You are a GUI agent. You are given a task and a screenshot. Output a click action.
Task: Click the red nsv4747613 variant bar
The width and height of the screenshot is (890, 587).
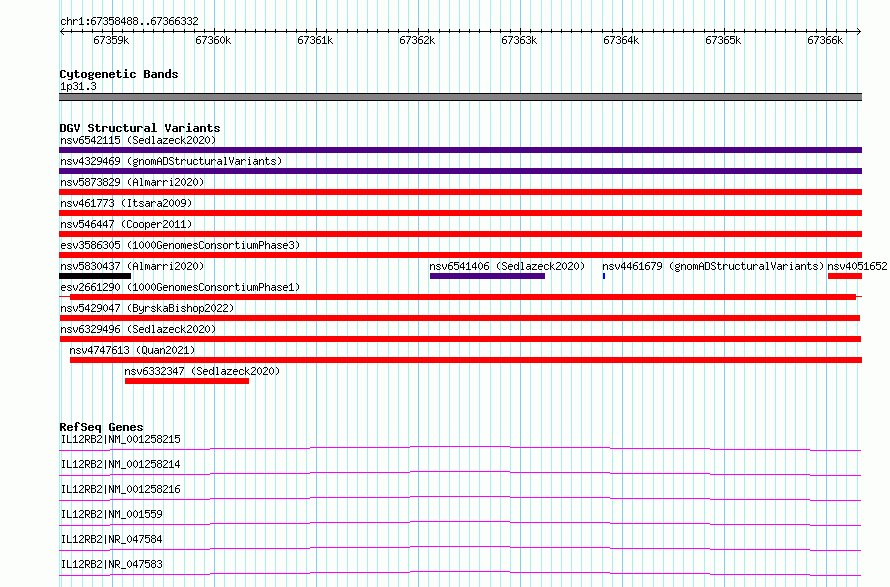[x=466, y=360]
